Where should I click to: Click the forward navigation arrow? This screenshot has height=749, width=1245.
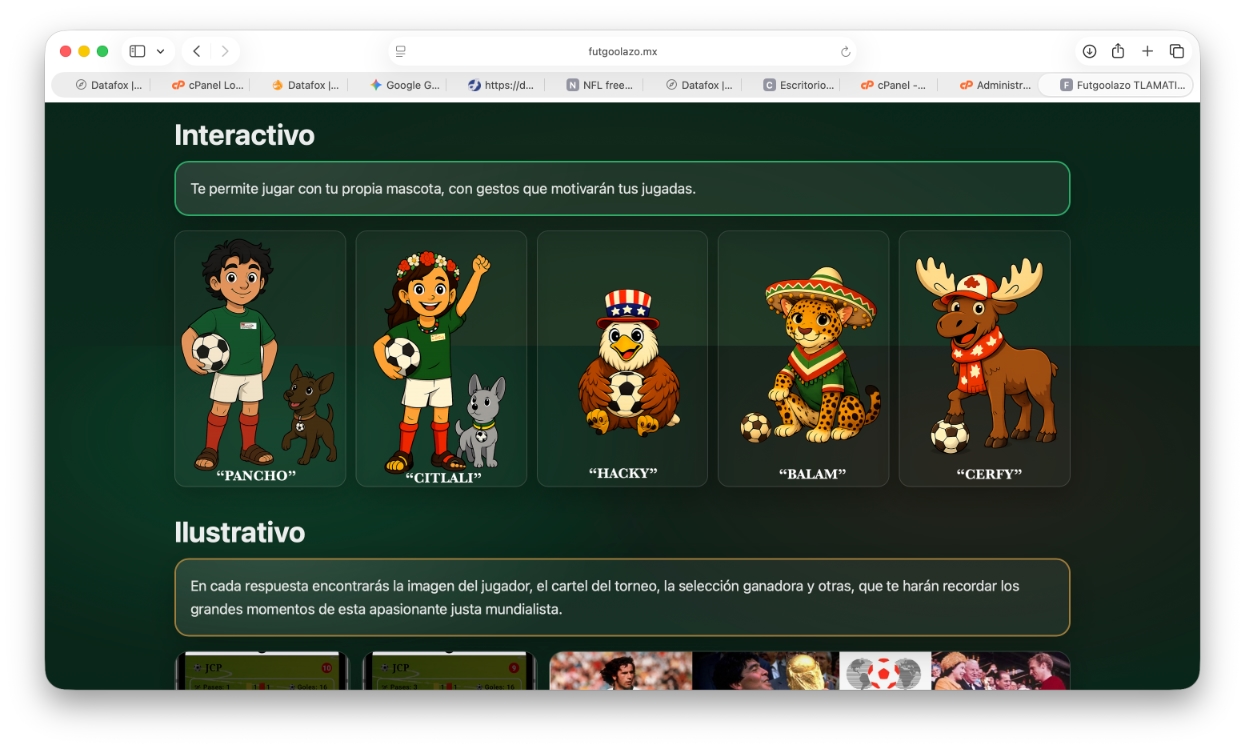click(x=224, y=51)
